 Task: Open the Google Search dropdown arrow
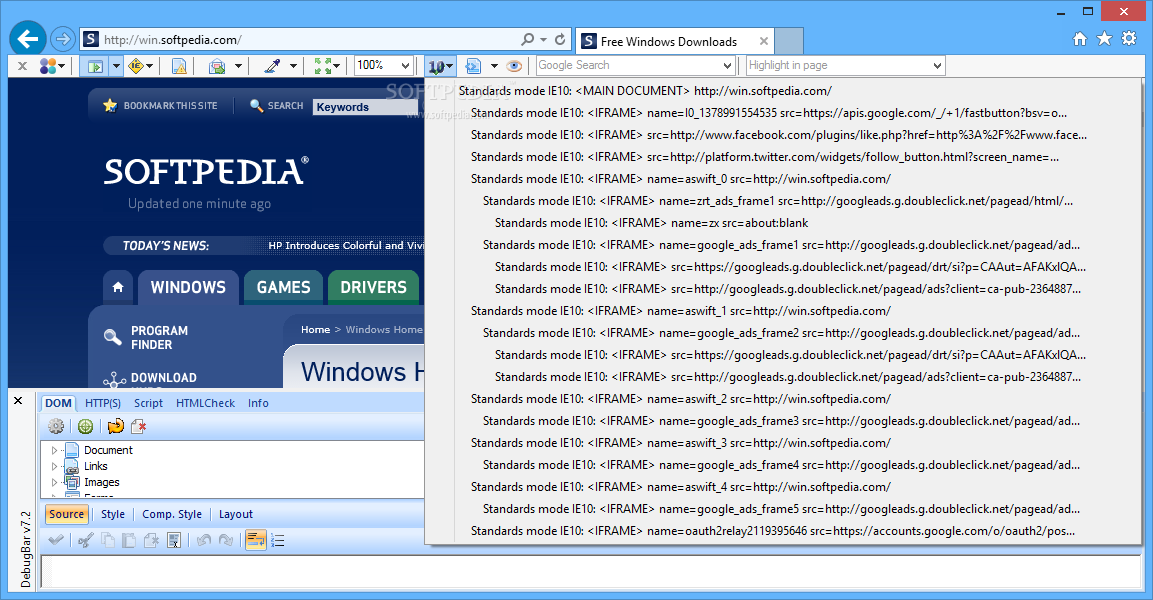pyautogui.click(x=727, y=65)
